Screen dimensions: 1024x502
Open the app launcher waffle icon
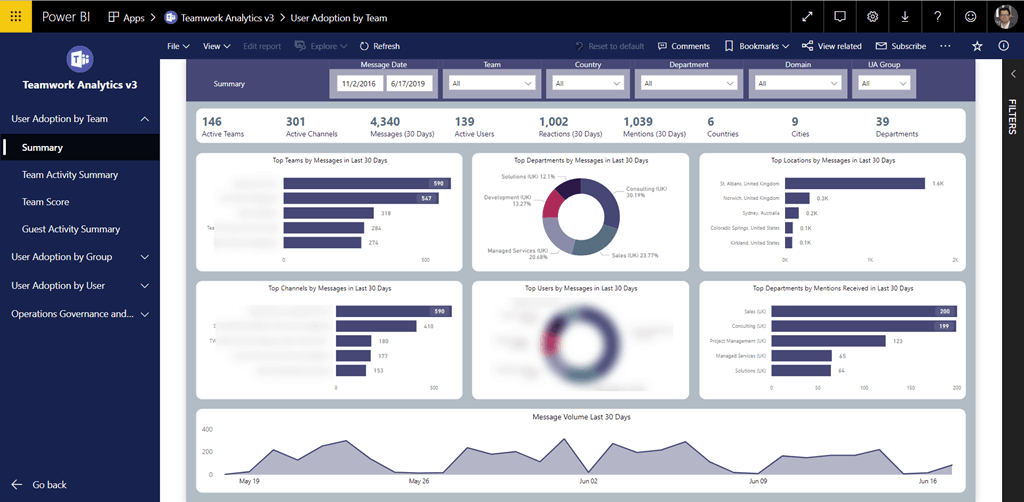[15, 17]
